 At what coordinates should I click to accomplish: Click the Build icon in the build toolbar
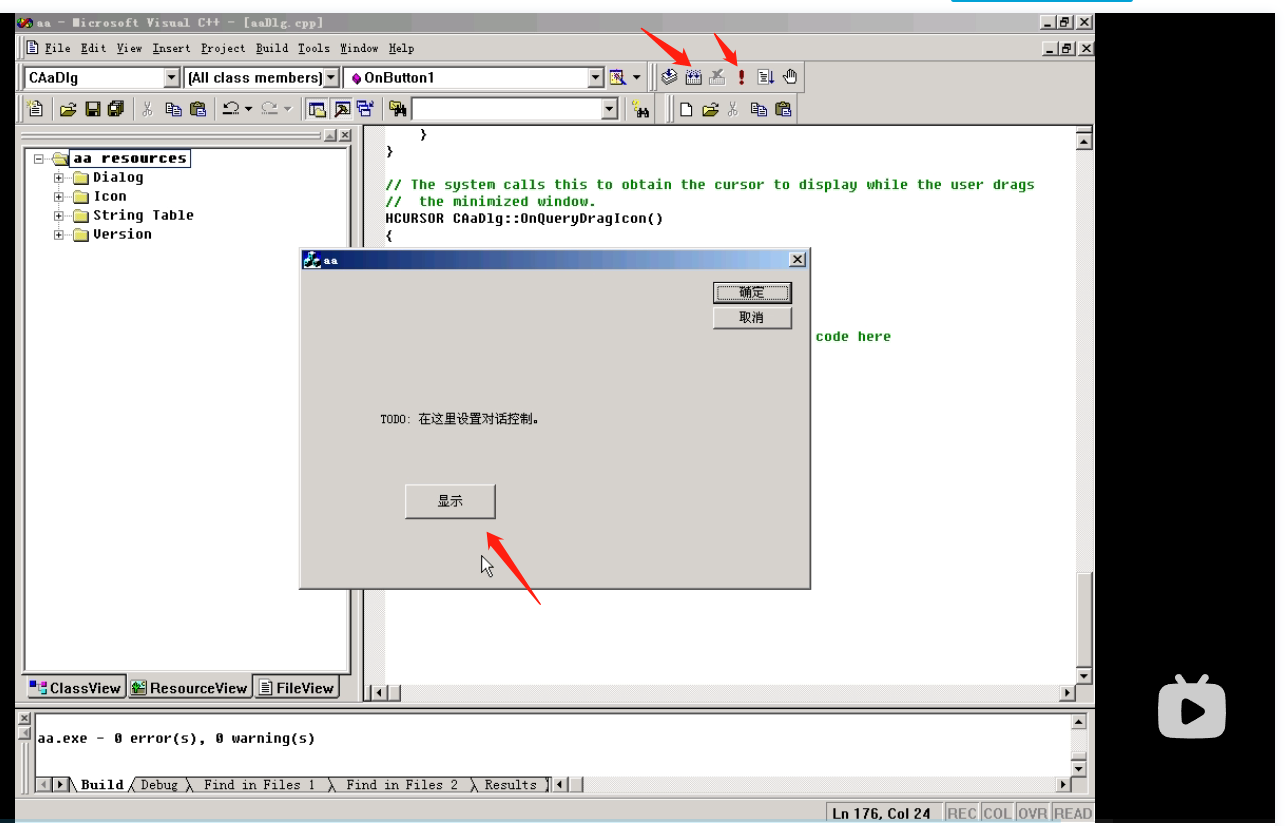693,77
